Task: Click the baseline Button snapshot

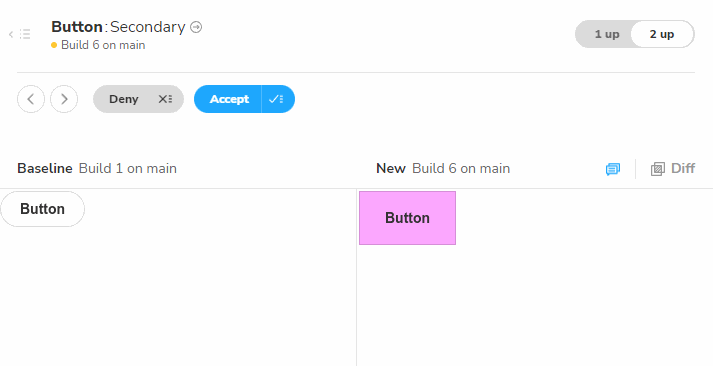Action: click(42, 209)
